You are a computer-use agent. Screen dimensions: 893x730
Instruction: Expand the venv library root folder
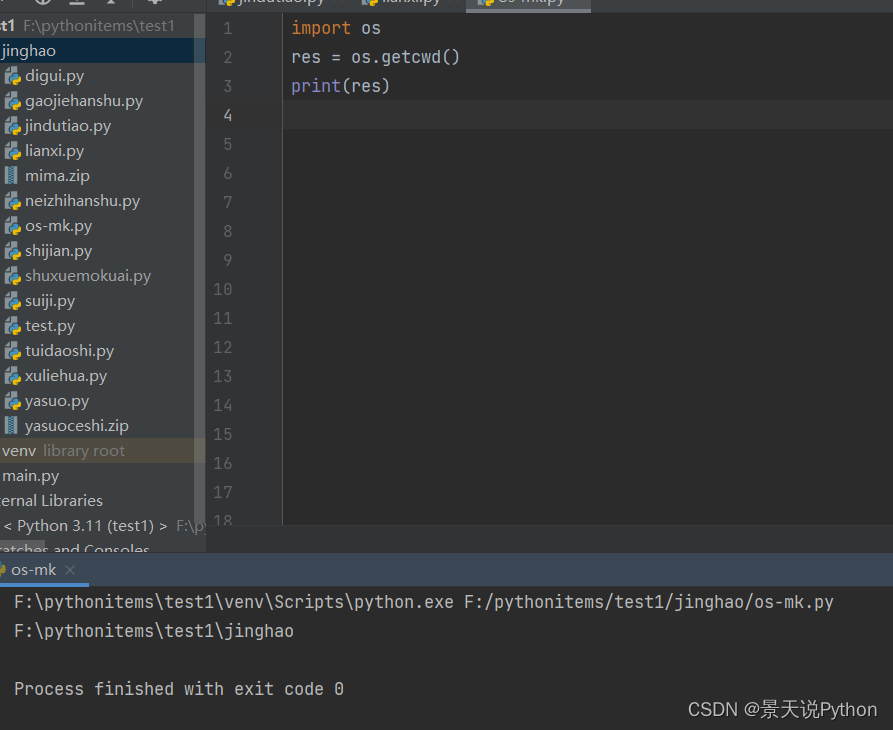point(19,450)
